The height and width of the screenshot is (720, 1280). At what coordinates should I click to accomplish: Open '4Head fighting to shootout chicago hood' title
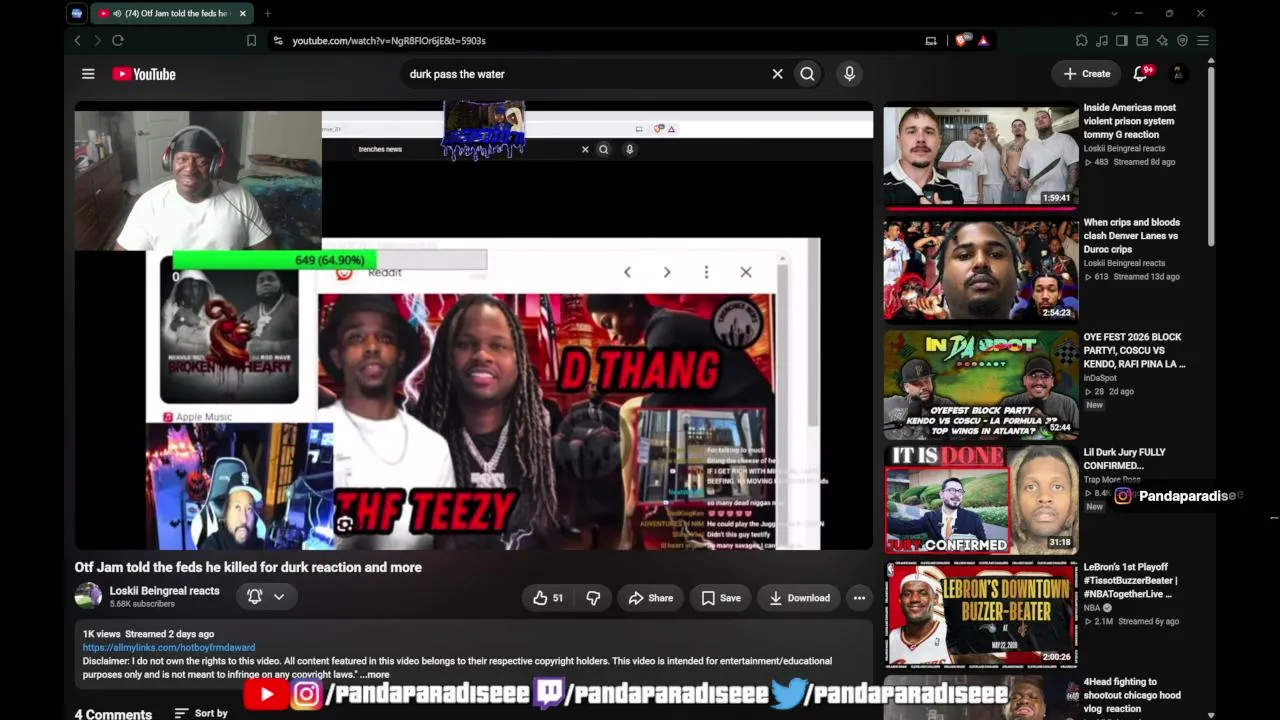tap(1132, 695)
